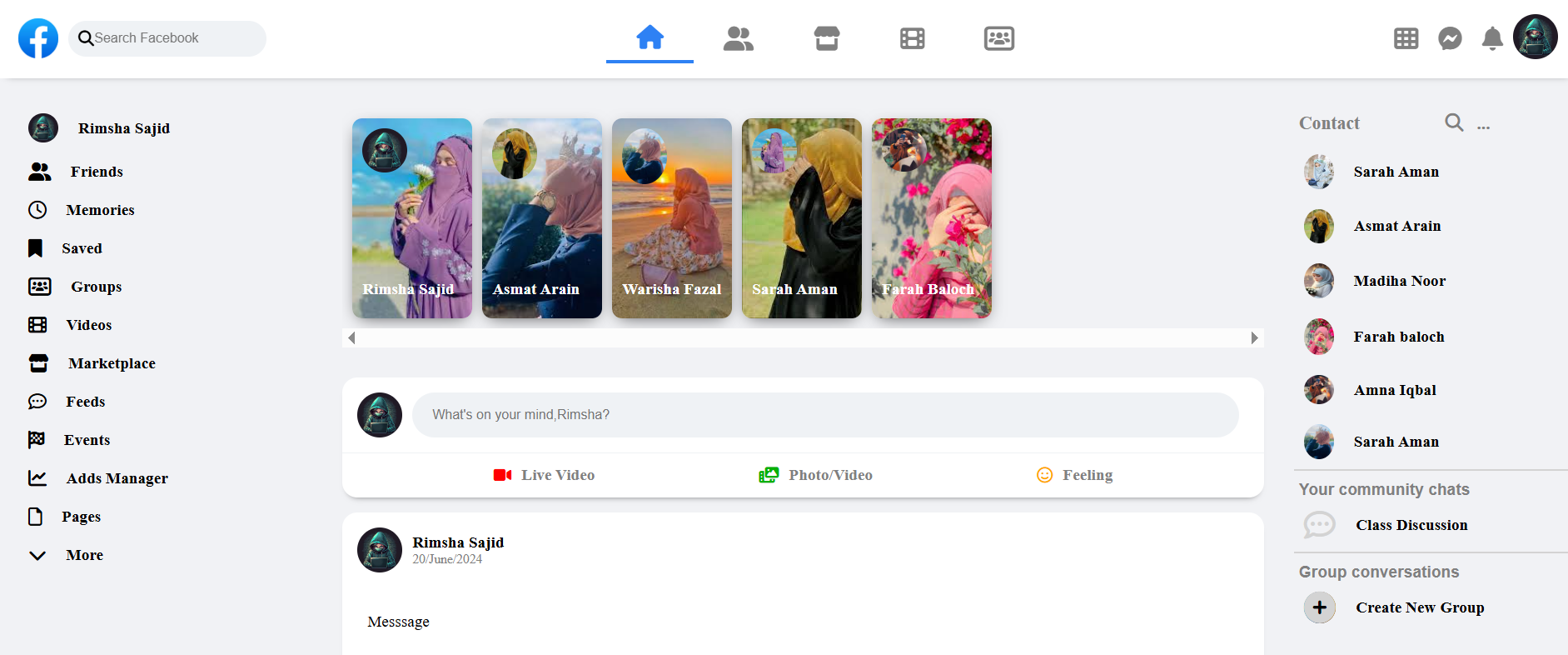Open the Memories link in sidebar

tap(101, 210)
